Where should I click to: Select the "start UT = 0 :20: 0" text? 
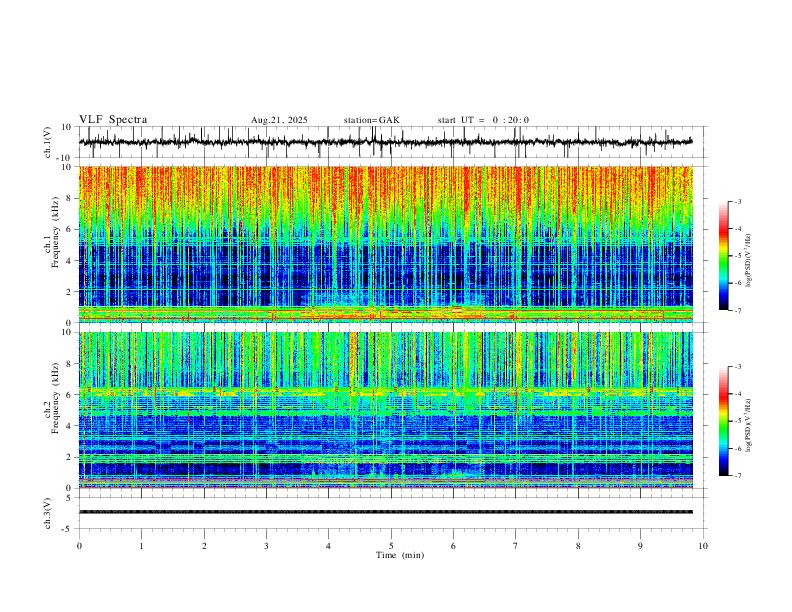pyautogui.click(x=483, y=120)
